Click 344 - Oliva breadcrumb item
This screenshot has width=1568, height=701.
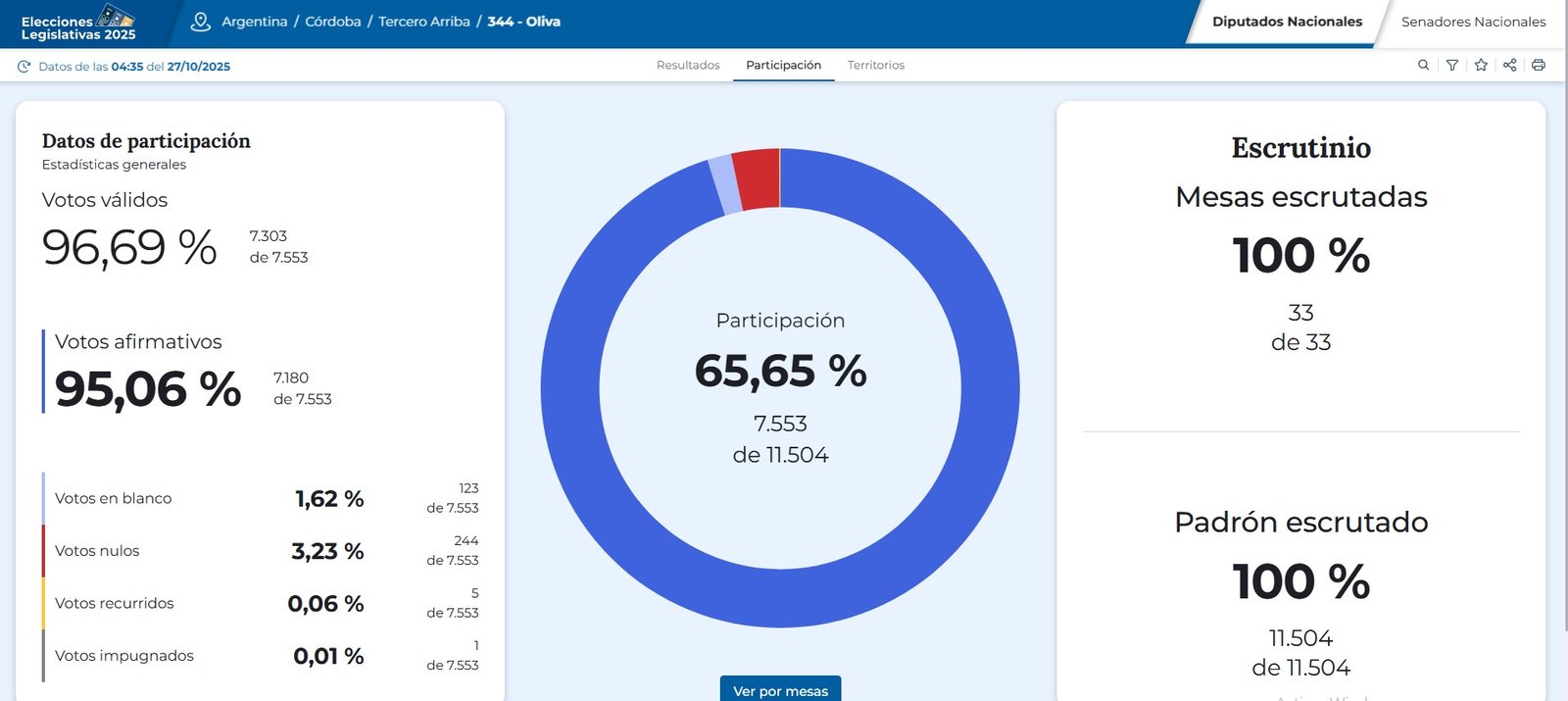524,22
